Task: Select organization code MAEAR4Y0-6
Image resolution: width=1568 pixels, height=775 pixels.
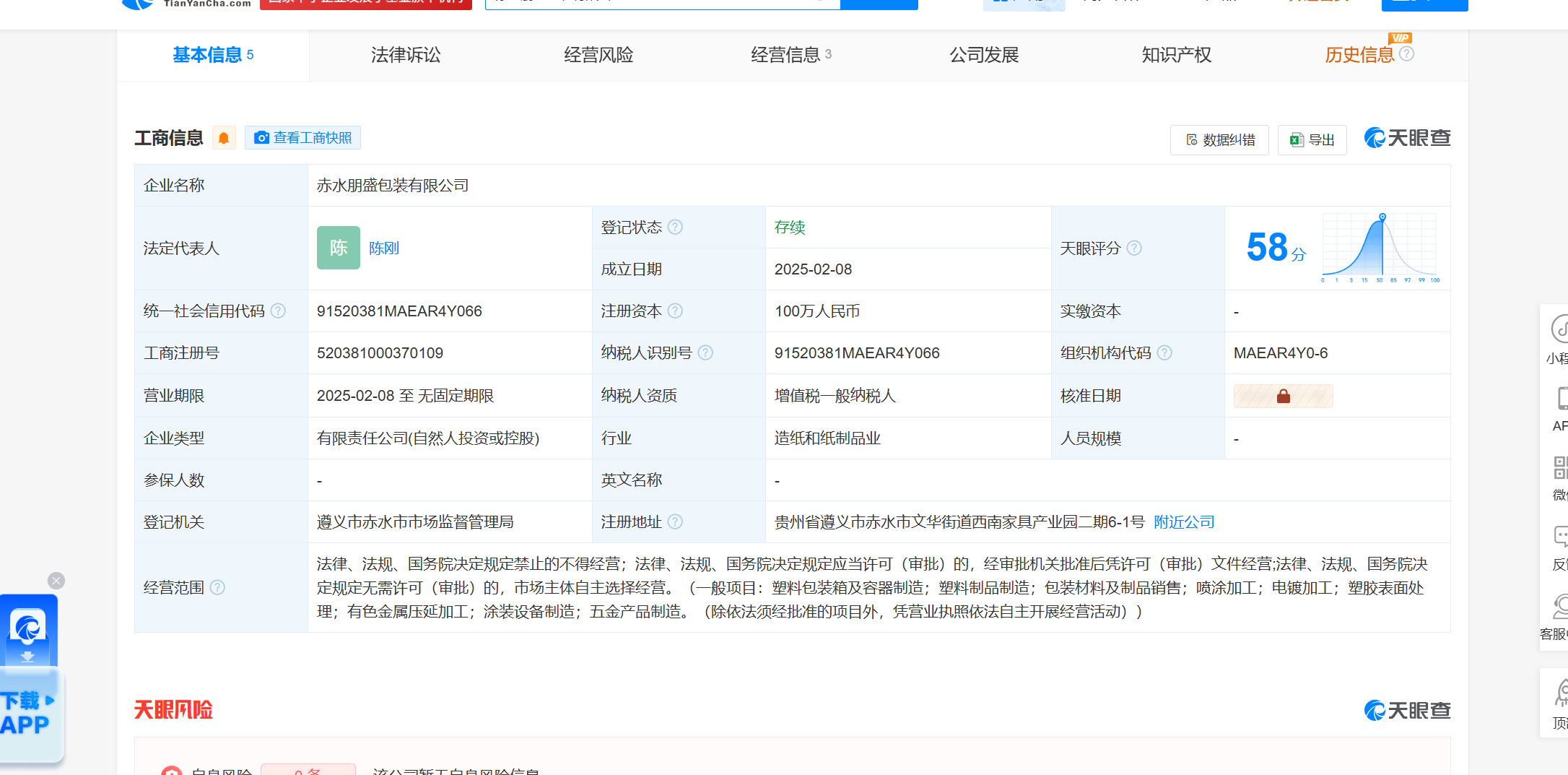Action: [1281, 353]
